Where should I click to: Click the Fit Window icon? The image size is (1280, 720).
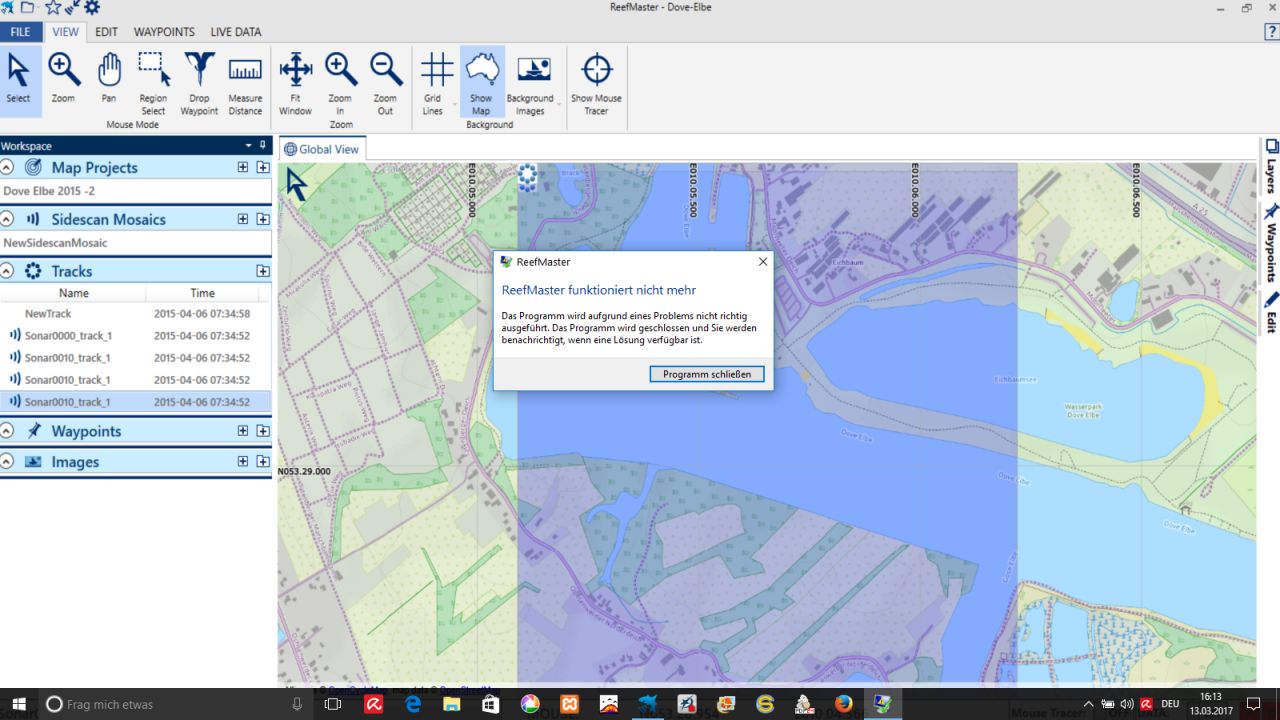(x=295, y=78)
